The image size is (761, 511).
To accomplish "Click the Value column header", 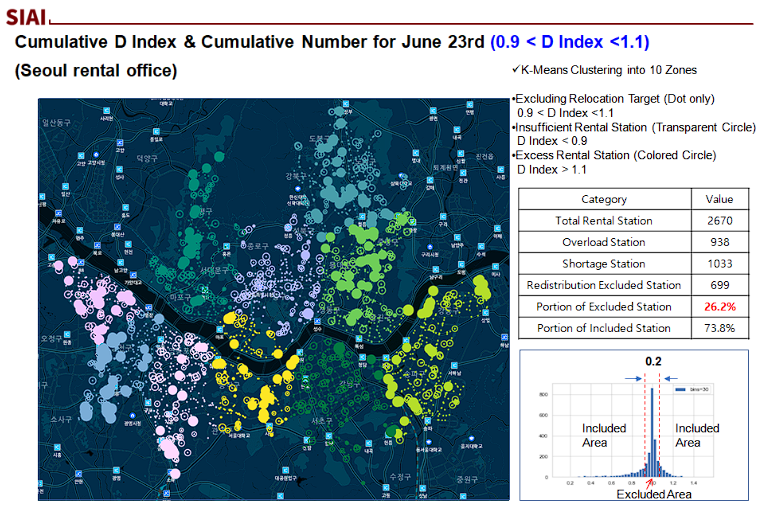I will (719, 199).
